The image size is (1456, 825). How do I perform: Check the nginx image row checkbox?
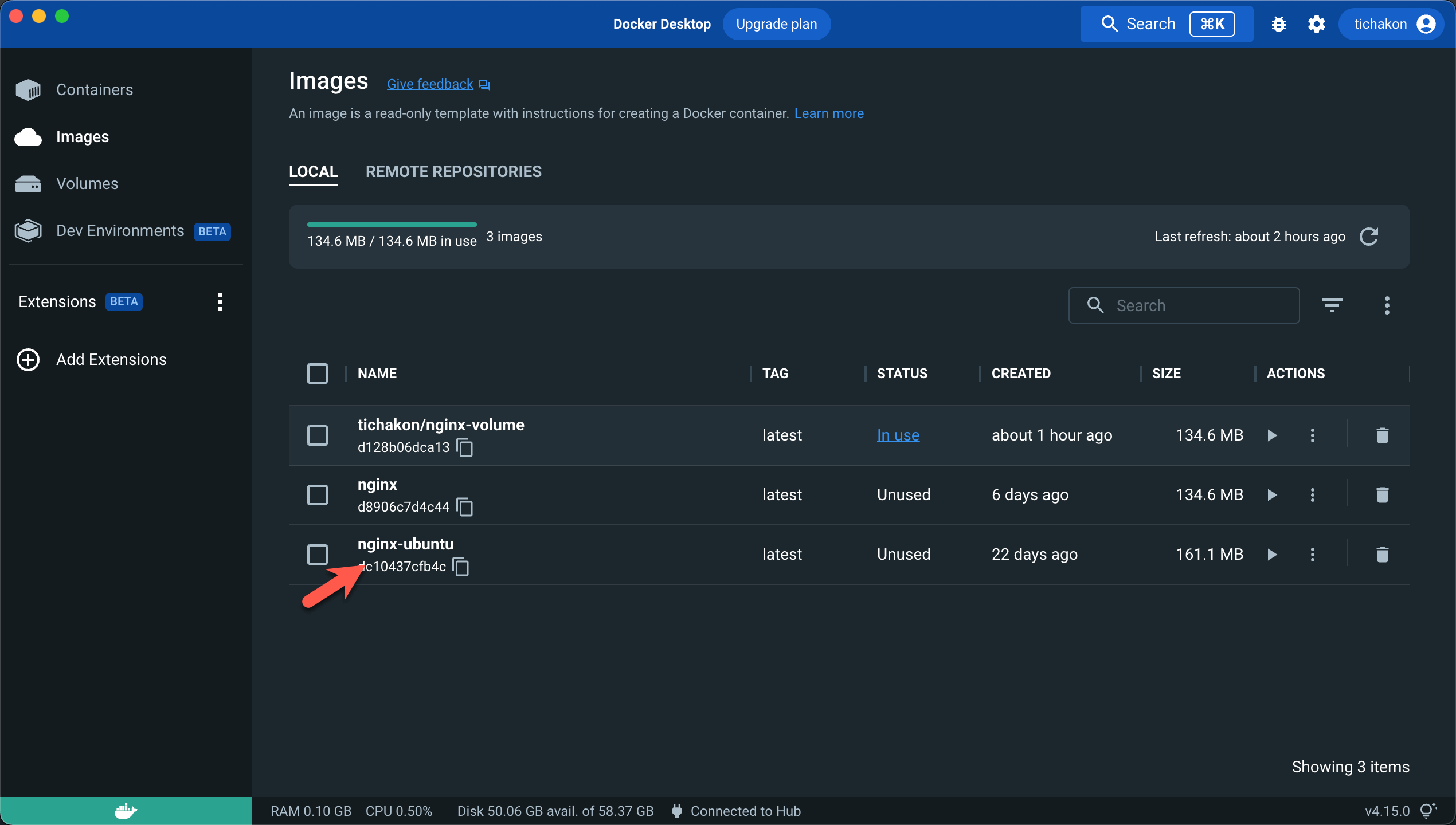(318, 494)
